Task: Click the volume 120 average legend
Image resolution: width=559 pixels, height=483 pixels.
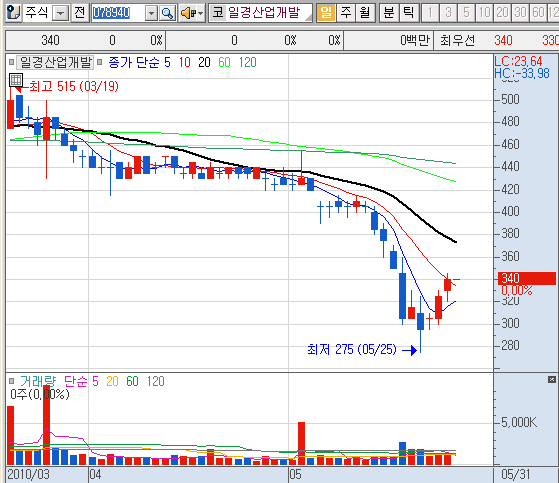Action: pyautogui.click(x=155, y=381)
